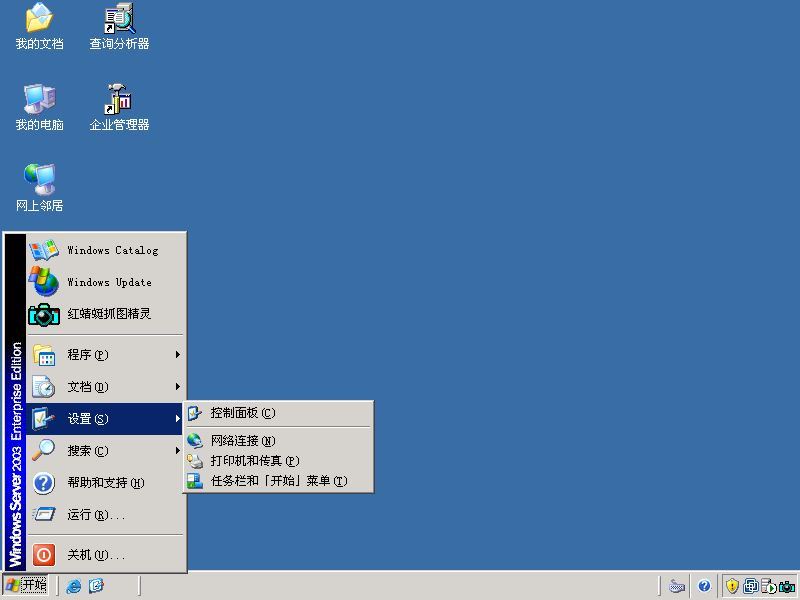Click the 红蜻蜓抓图精灵 camera icon

click(44, 314)
